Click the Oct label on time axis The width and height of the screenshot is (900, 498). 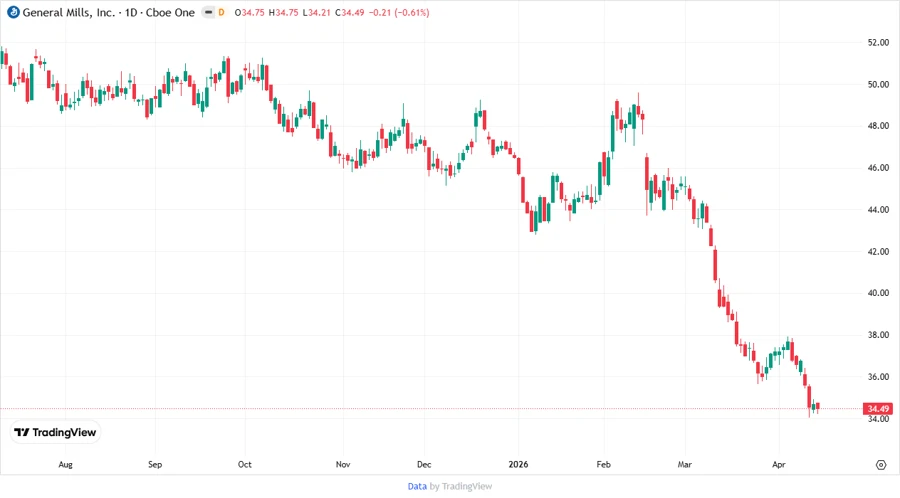[245, 464]
